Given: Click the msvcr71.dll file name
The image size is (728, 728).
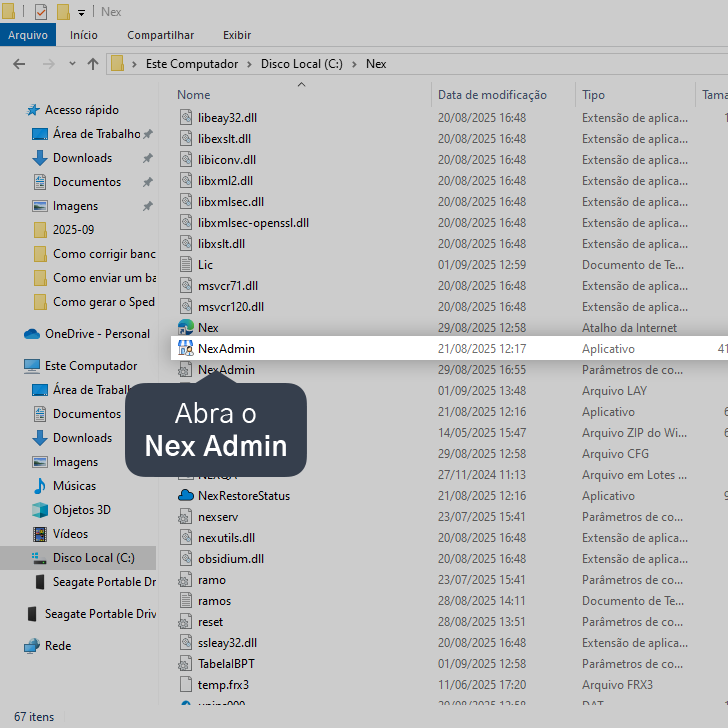Looking at the screenshot, I should click(x=228, y=286).
